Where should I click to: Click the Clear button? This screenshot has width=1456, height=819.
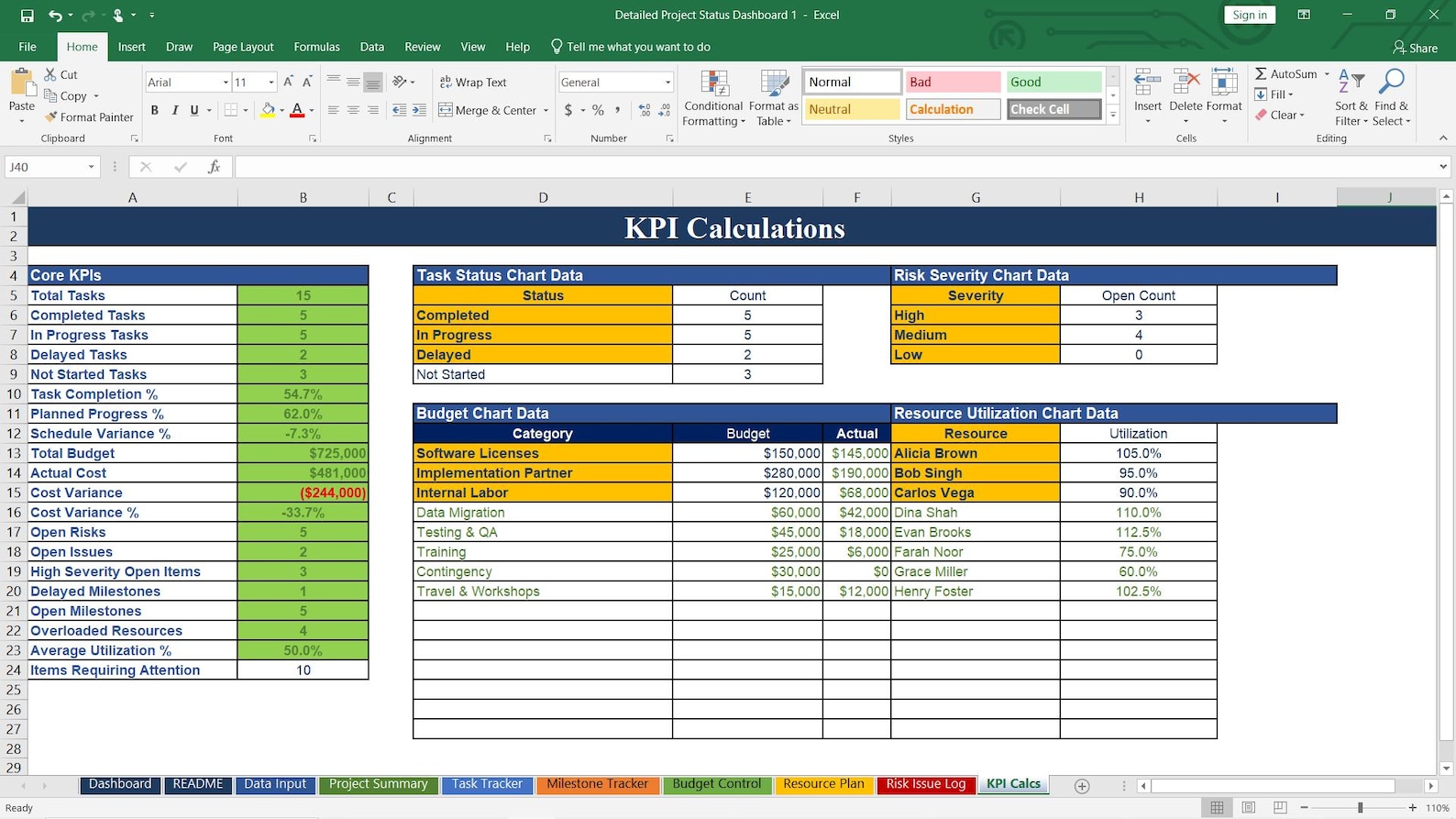click(1279, 115)
